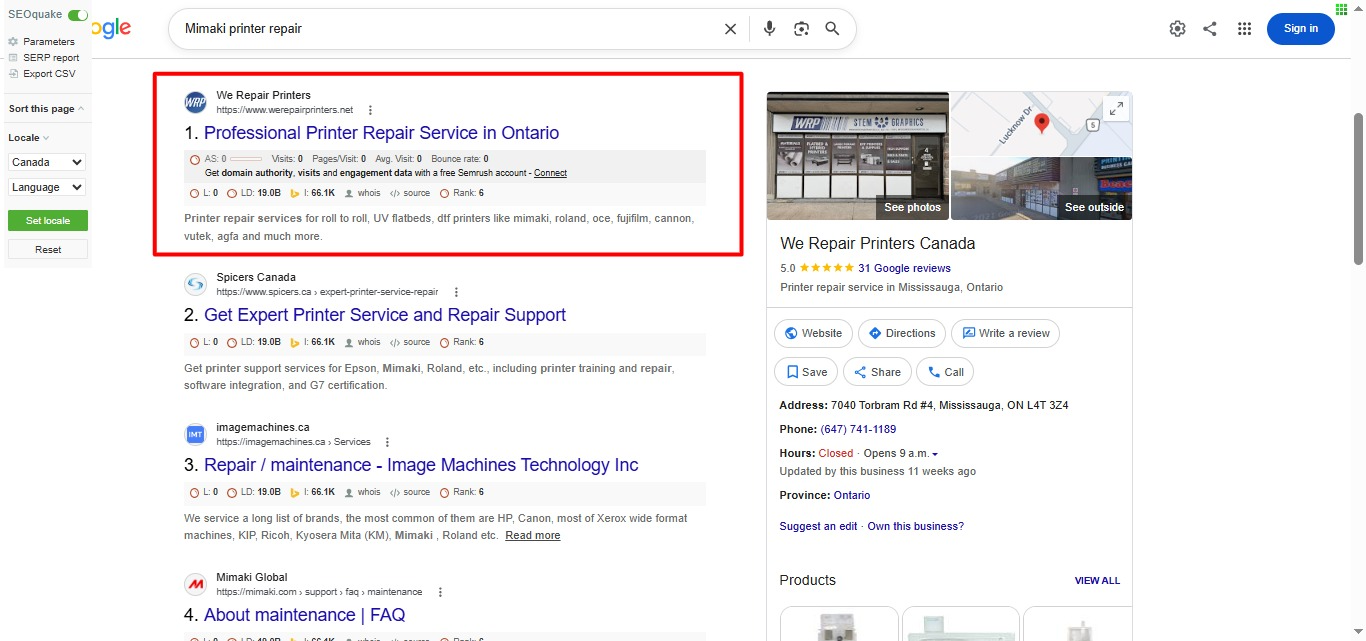This screenshot has height=641, width=1366.
Task: Open SEOquake Parameters settings
Action: pyautogui.click(x=49, y=42)
